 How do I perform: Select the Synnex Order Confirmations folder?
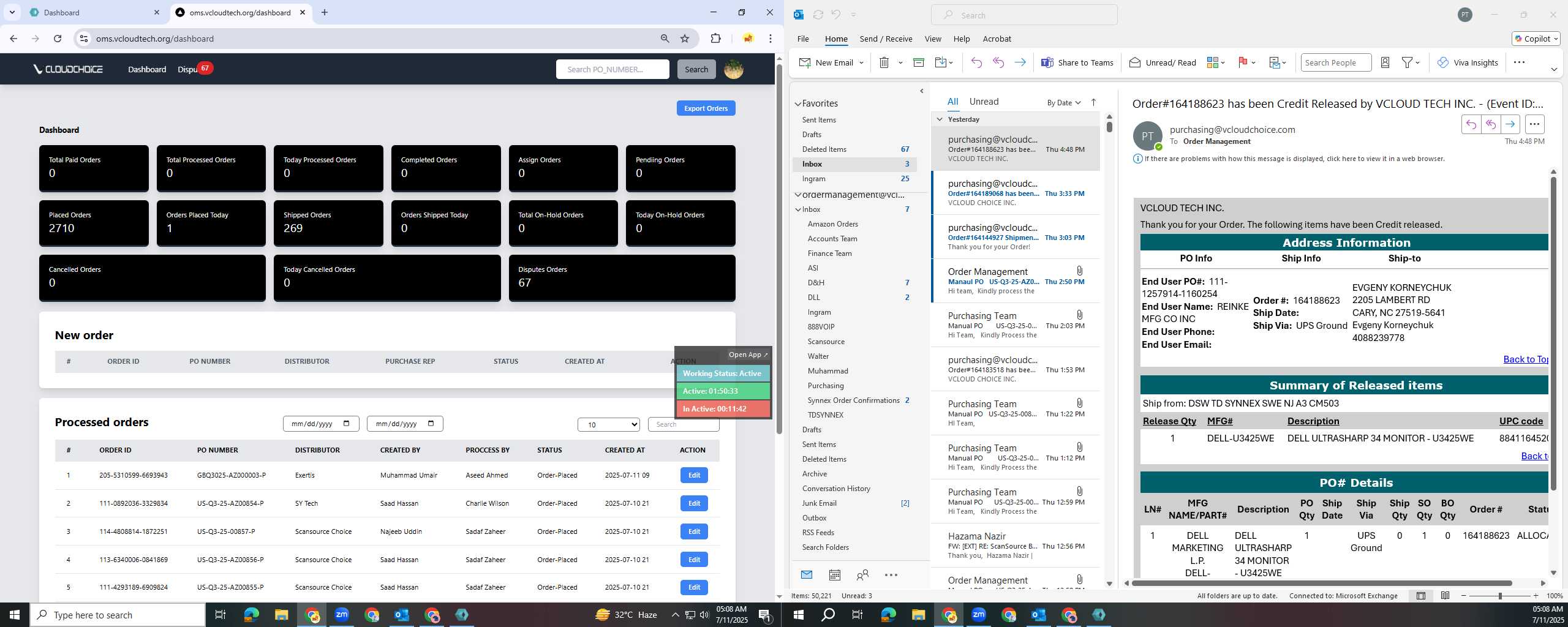853,400
